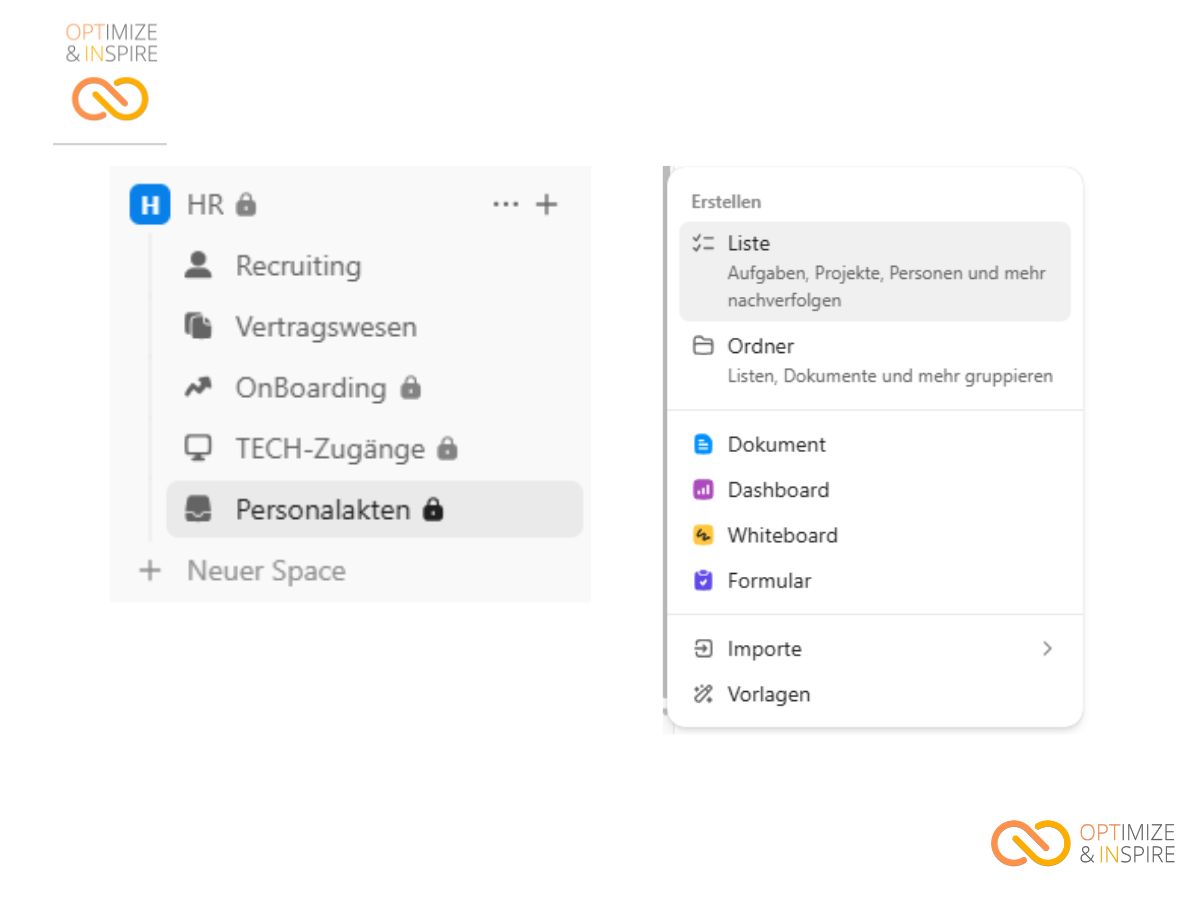Click the plus icon next to HR
The width and height of the screenshot is (1200, 900).
546,205
